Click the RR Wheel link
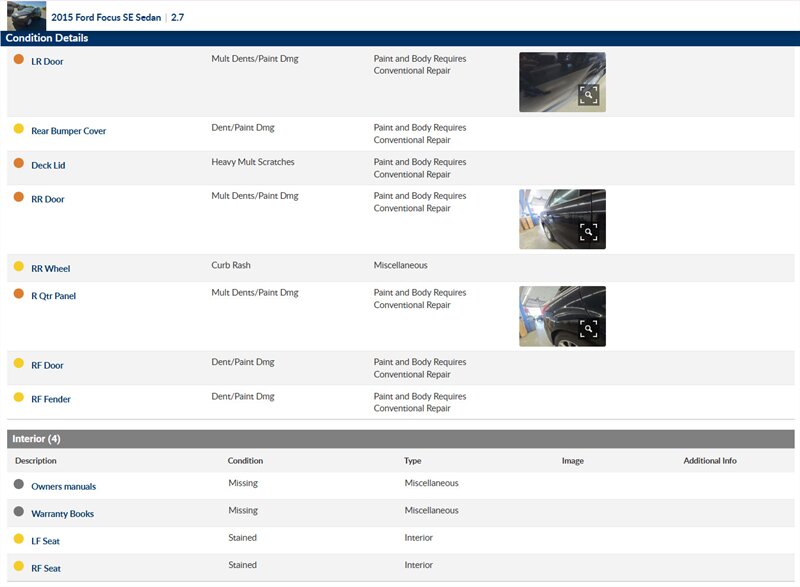Screen dimensions: 800x587 tap(51, 269)
